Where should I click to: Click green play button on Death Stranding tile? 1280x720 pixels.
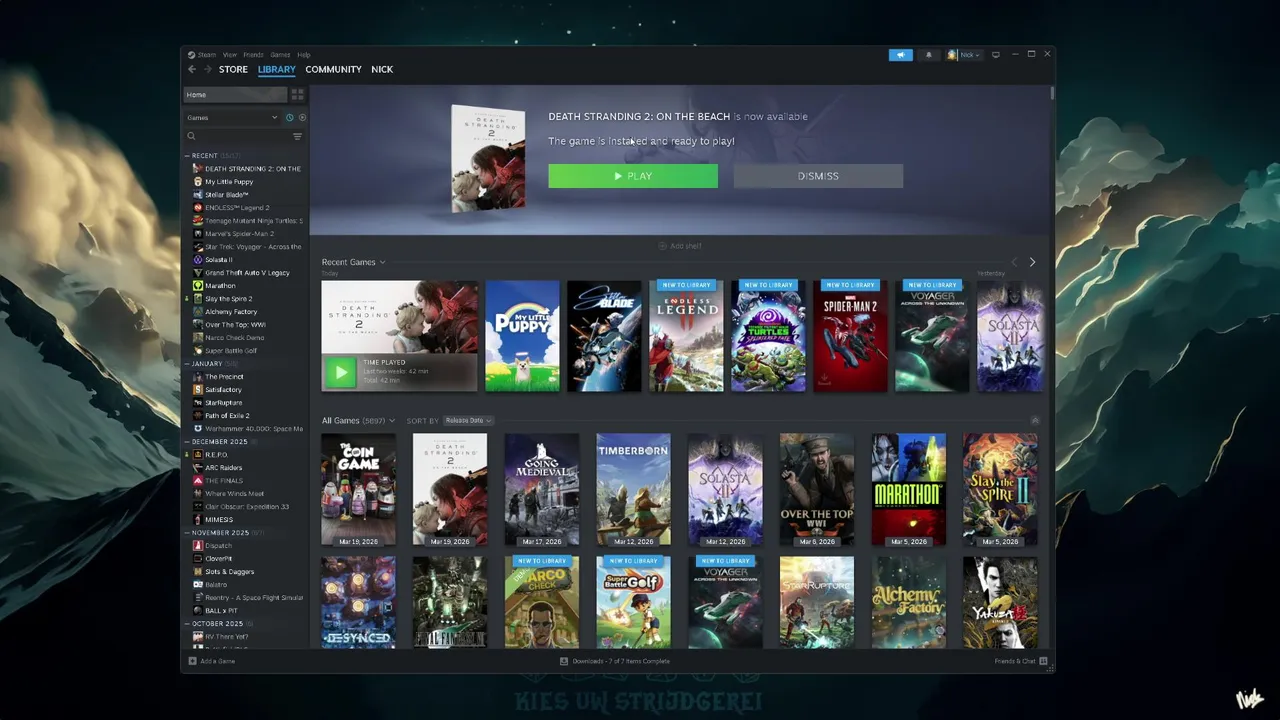click(x=340, y=372)
